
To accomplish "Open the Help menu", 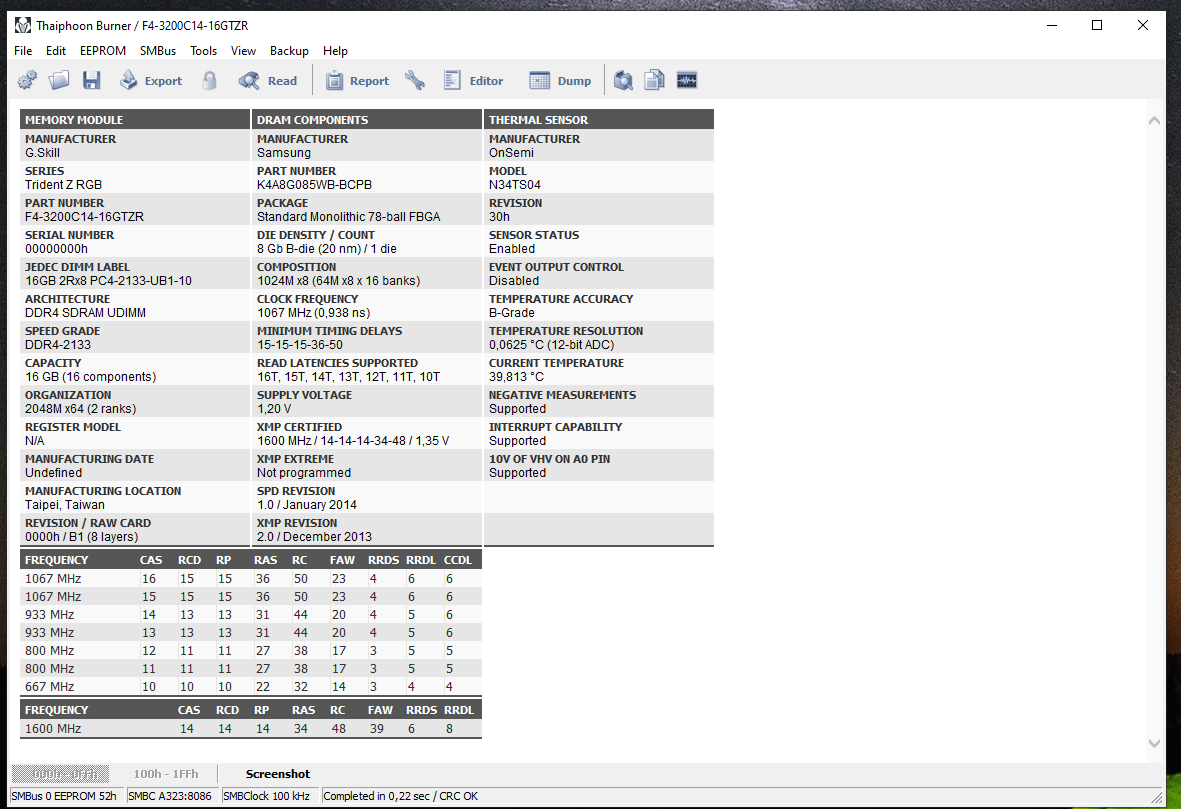I will [335, 50].
